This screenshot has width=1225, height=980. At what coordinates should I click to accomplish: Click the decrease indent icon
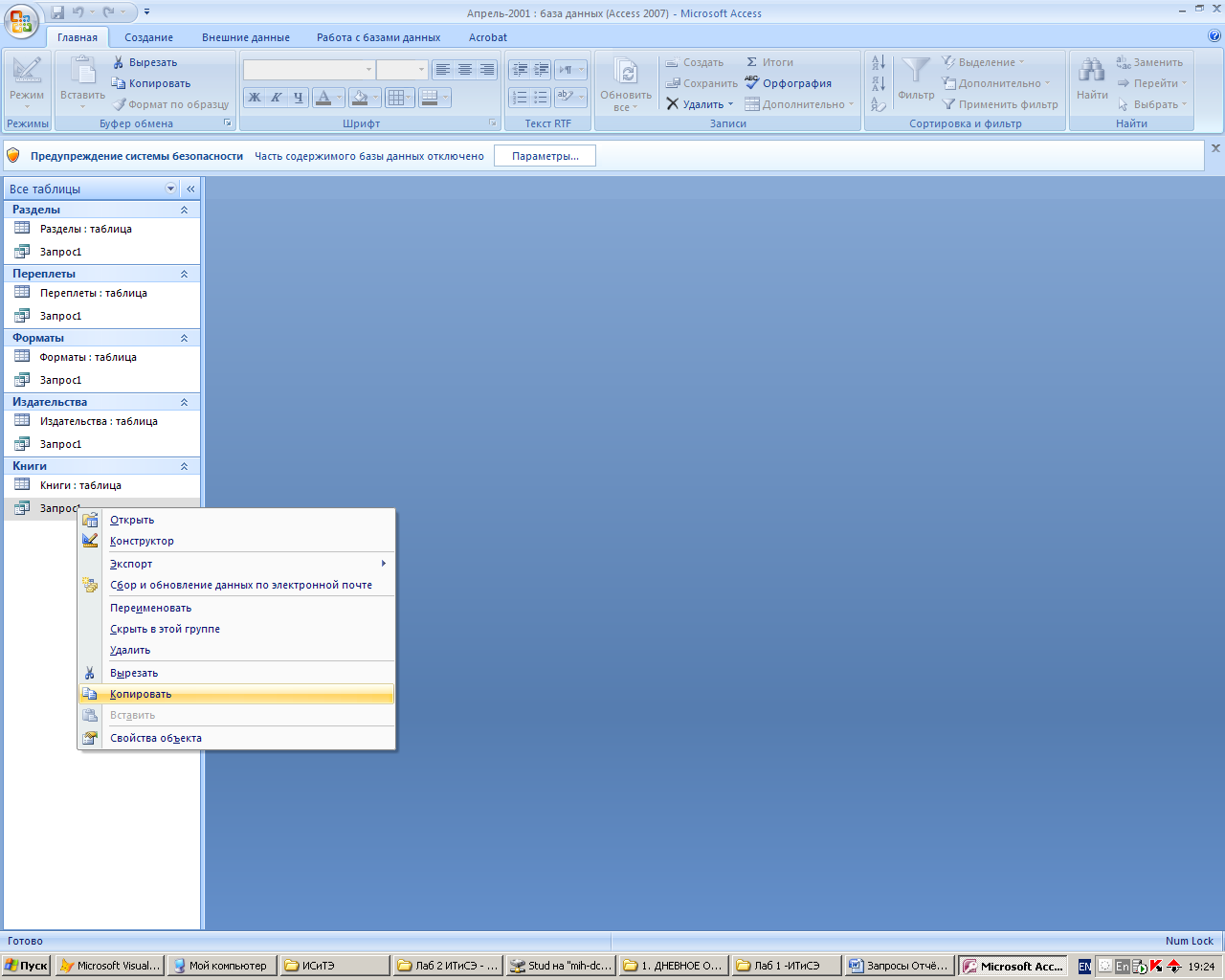click(x=520, y=70)
